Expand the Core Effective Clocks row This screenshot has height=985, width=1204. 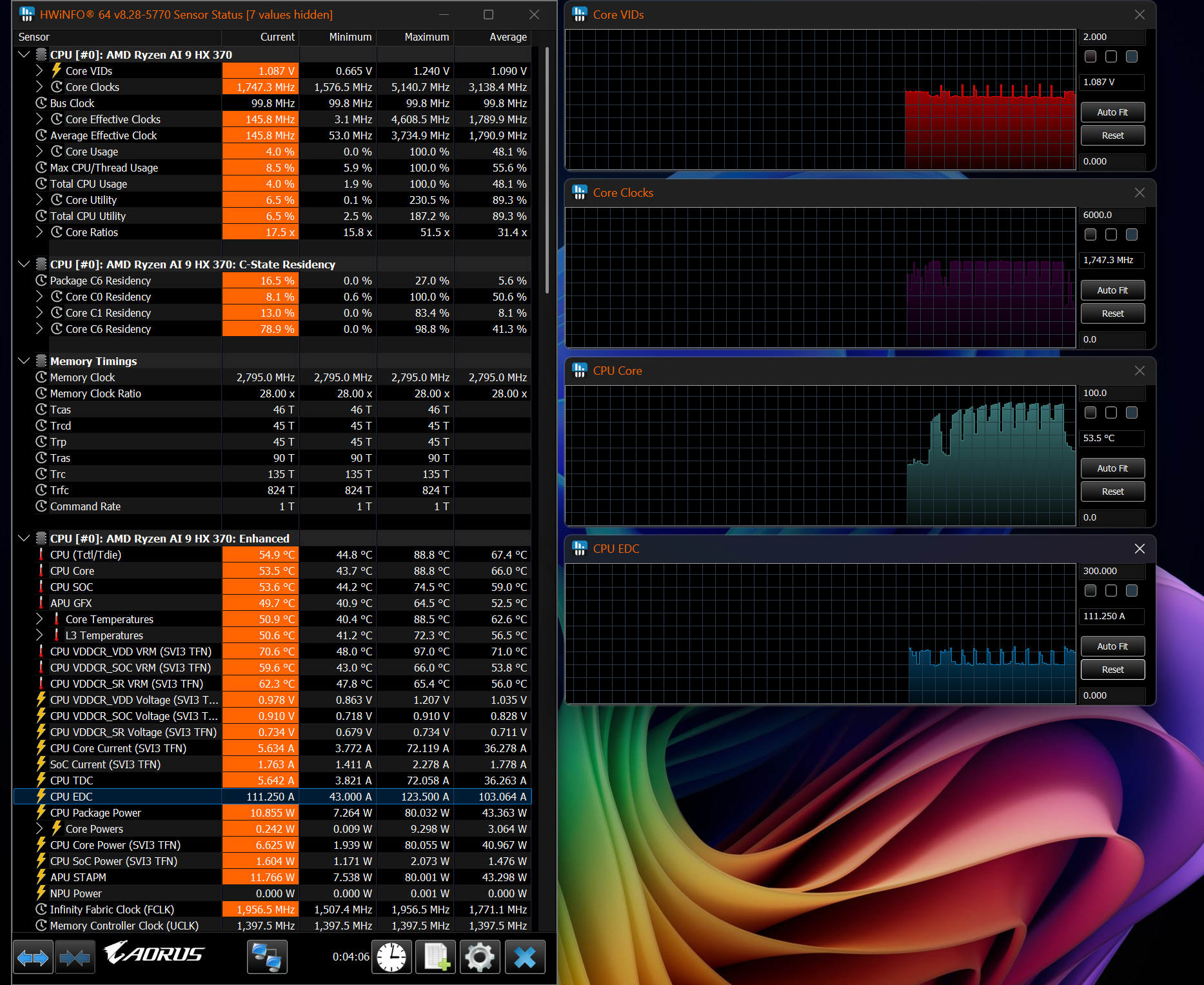point(39,119)
